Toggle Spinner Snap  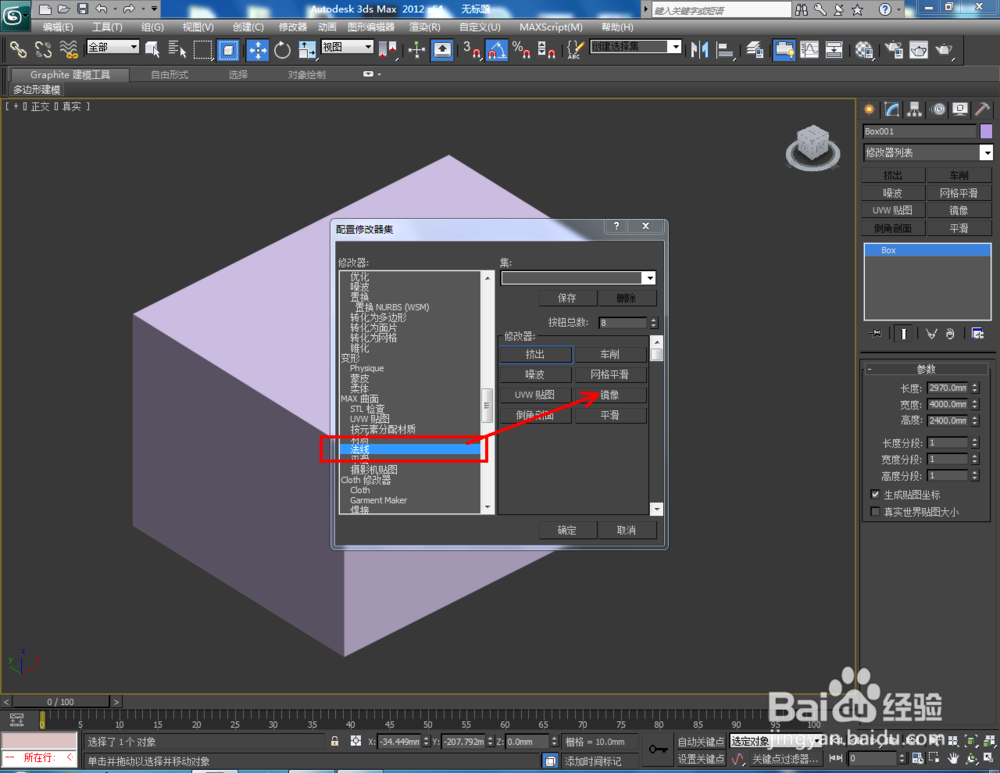(x=546, y=50)
